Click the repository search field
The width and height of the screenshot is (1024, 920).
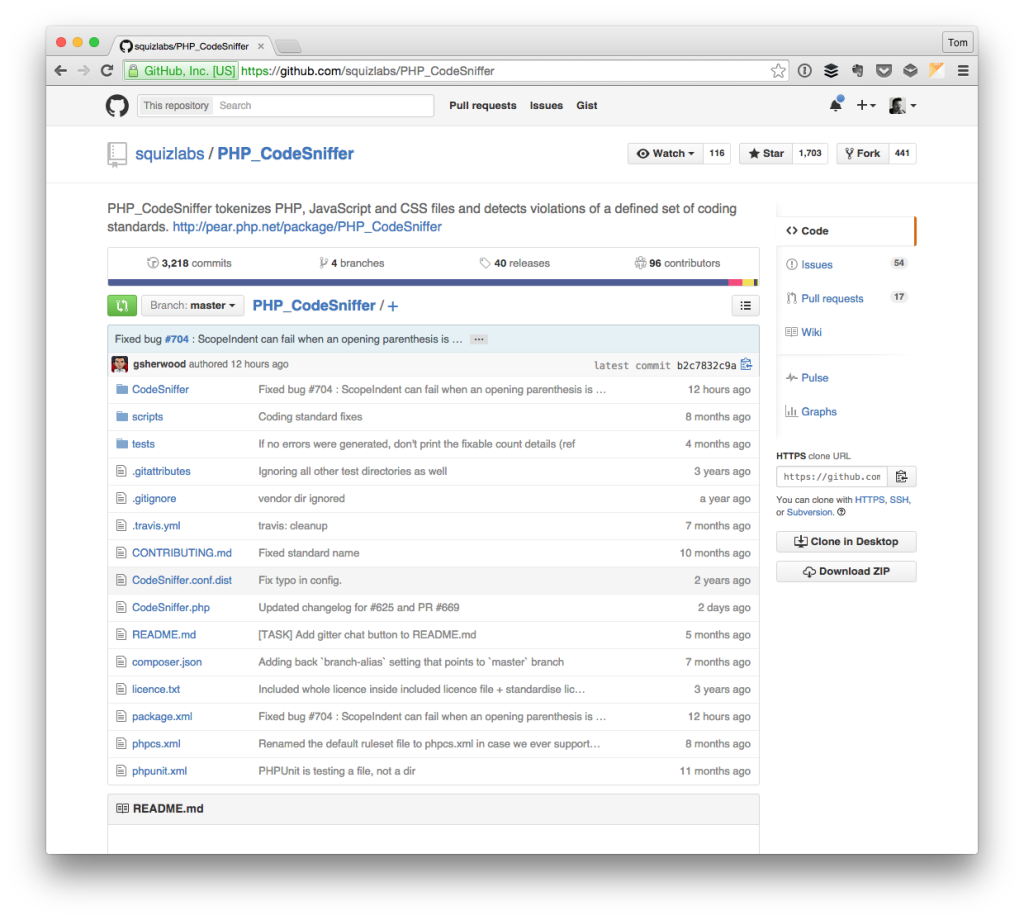click(x=323, y=105)
